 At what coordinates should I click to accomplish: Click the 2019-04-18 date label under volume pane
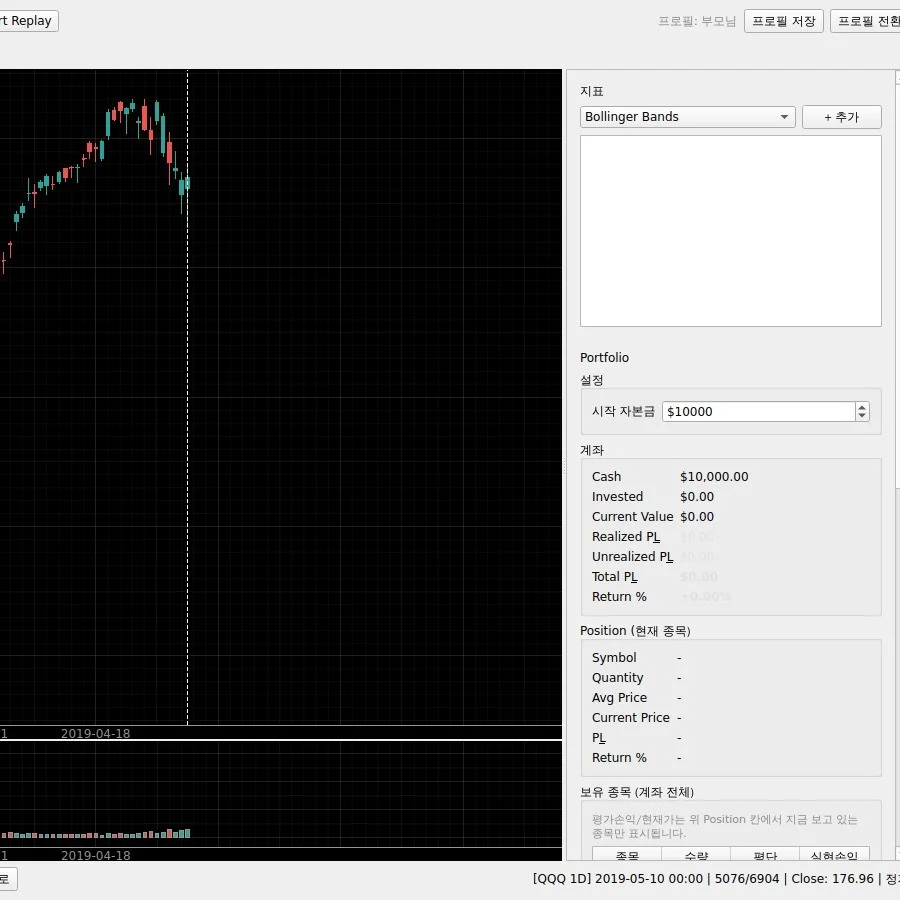[95, 855]
